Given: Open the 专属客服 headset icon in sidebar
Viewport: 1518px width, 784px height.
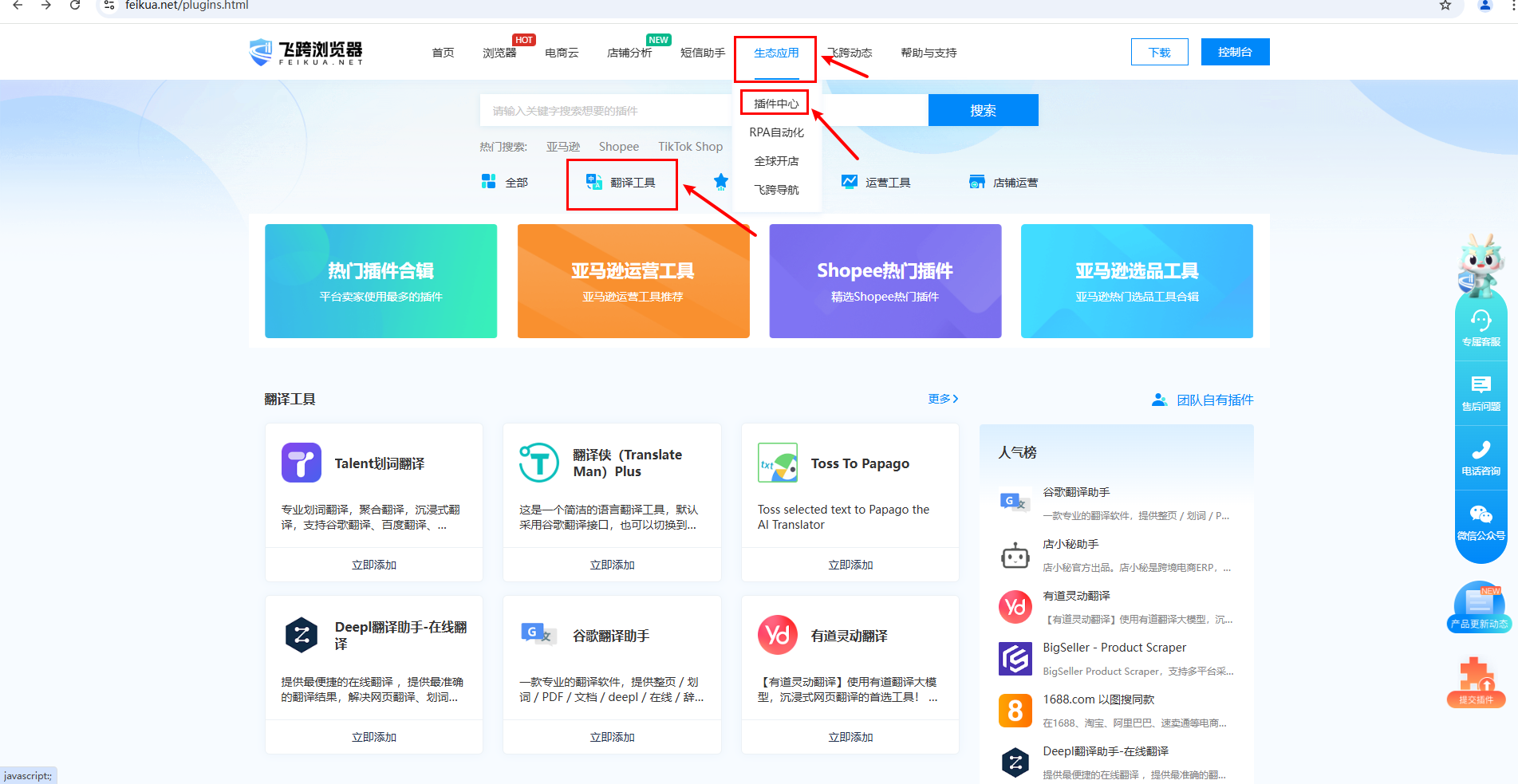Looking at the screenshot, I should 1481,321.
